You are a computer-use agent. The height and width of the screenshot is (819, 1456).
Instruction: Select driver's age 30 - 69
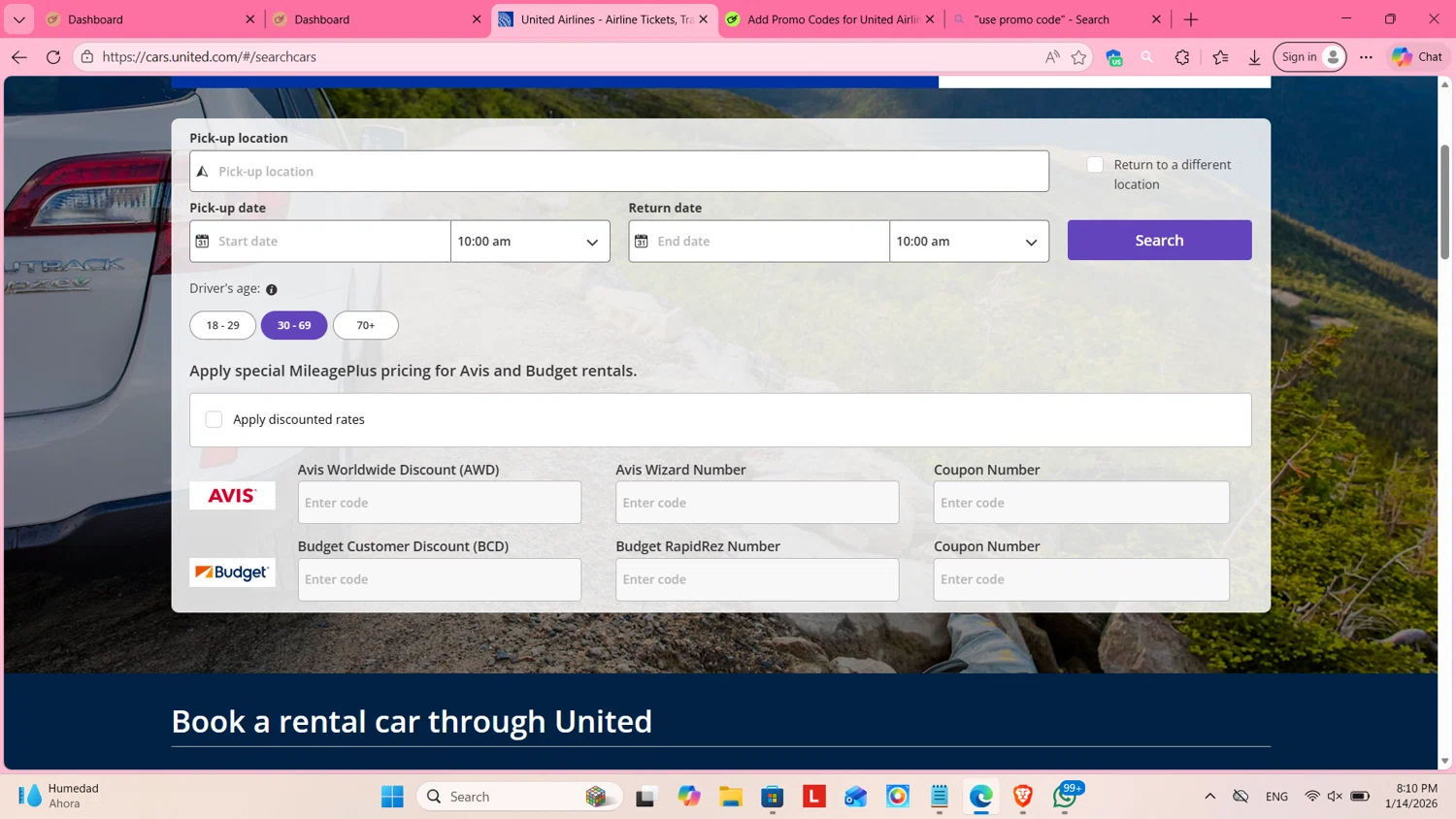point(294,325)
